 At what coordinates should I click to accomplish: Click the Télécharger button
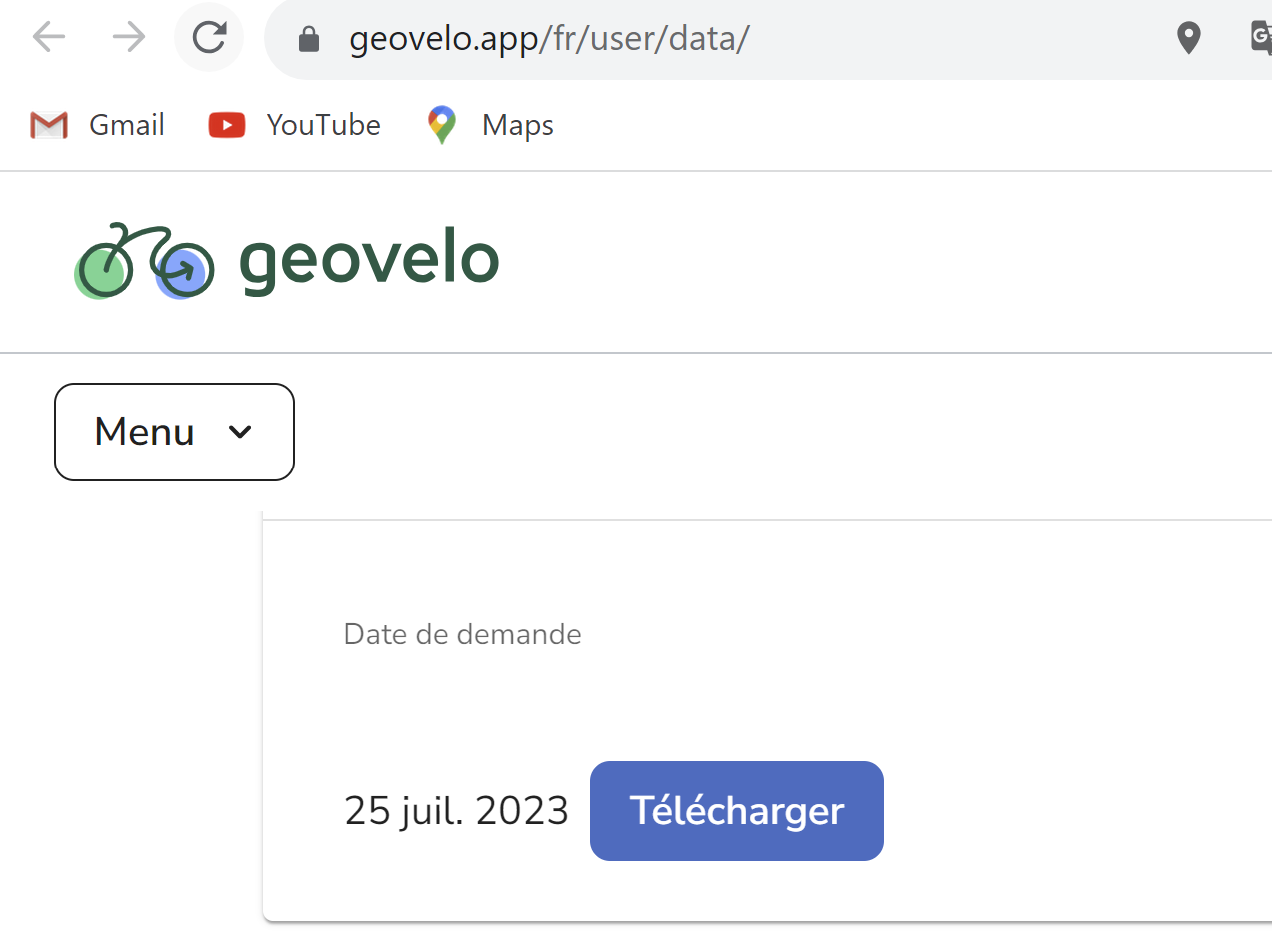coord(736,811)
